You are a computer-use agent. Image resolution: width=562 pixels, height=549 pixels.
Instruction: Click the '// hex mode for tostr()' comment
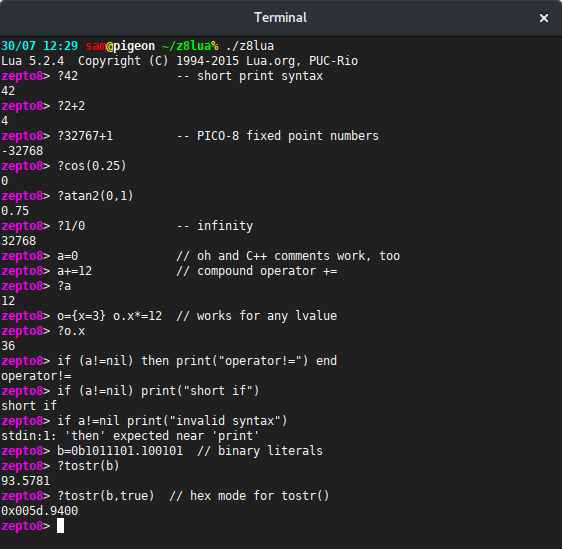249,496
